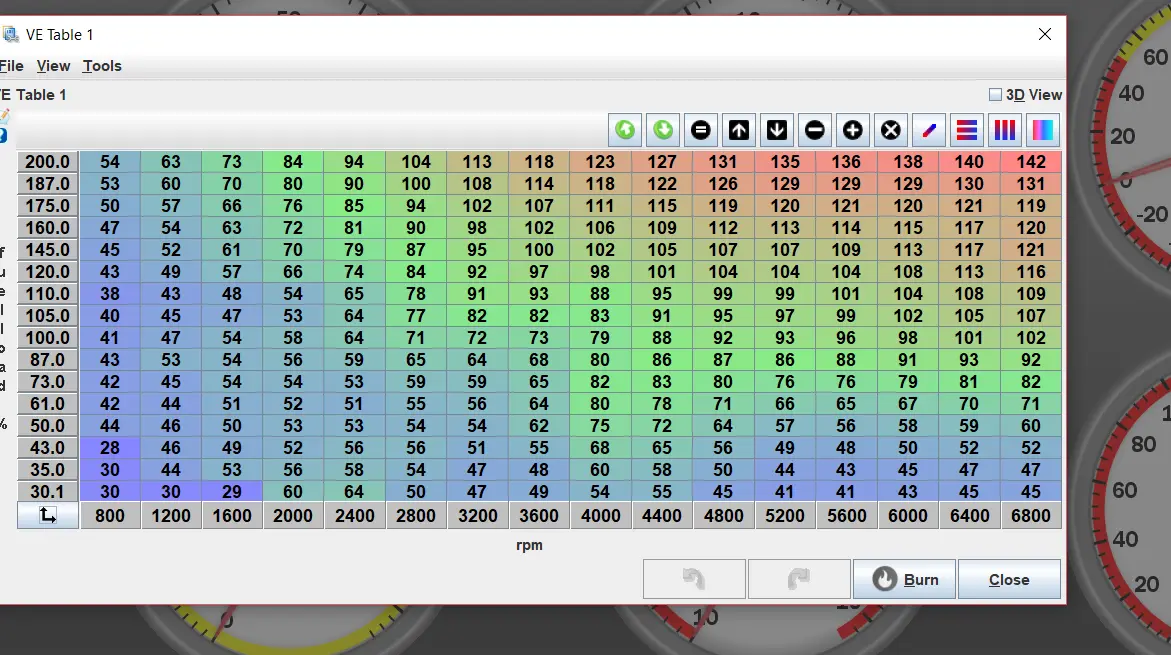The image size is (1171, 655).
Task: Select the 61.0 load axis header
Action: [x=48, y=403]
